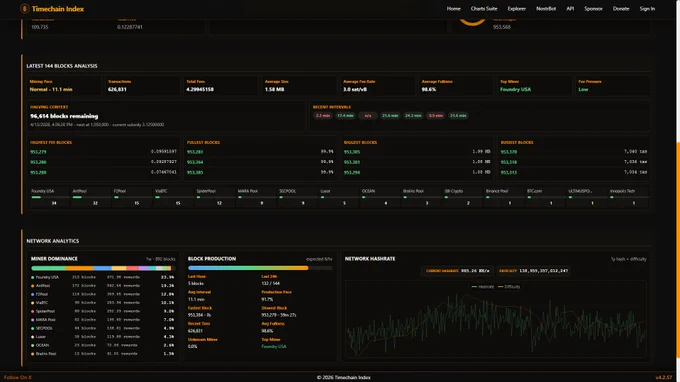Select the MARA Pool pool card
Image resolution: width=680 pixels, height=382 pixels.
(255, 197)
